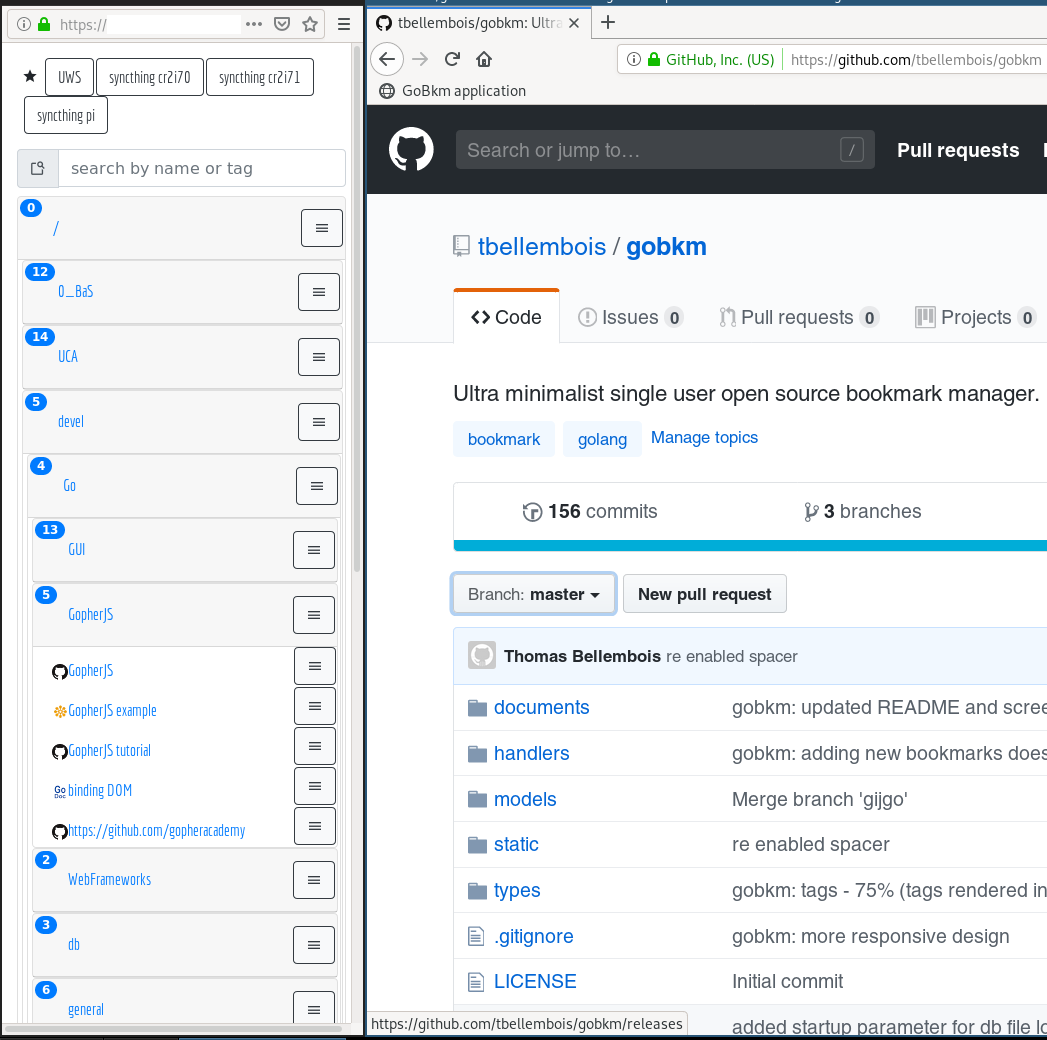Open the syncthing cr2i70 starred bookmark
This screenshot has height=1040, width=1047.
(x=150, y=77)
